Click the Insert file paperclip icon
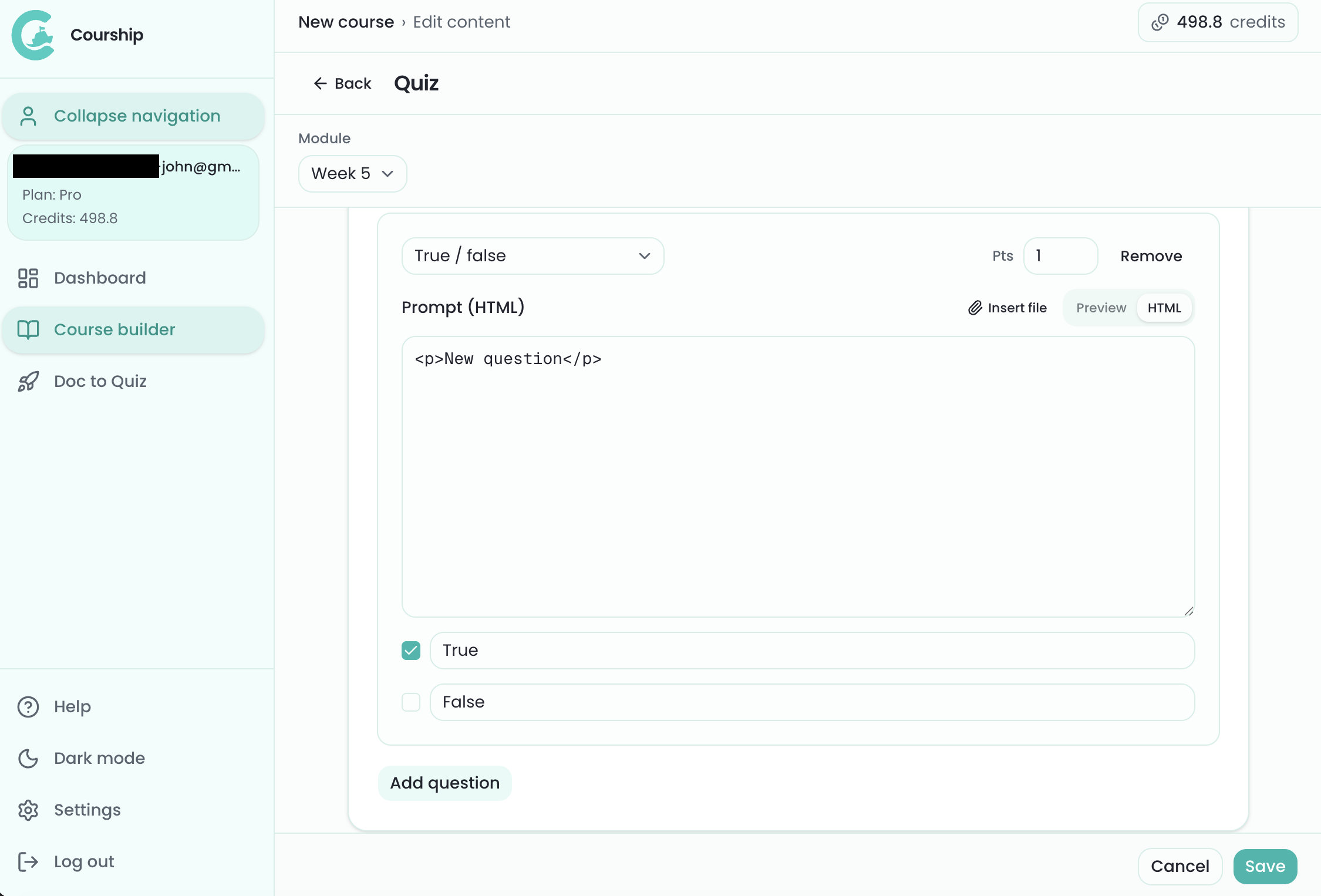The image size is (1321, 896). click(x=975, y=308)
